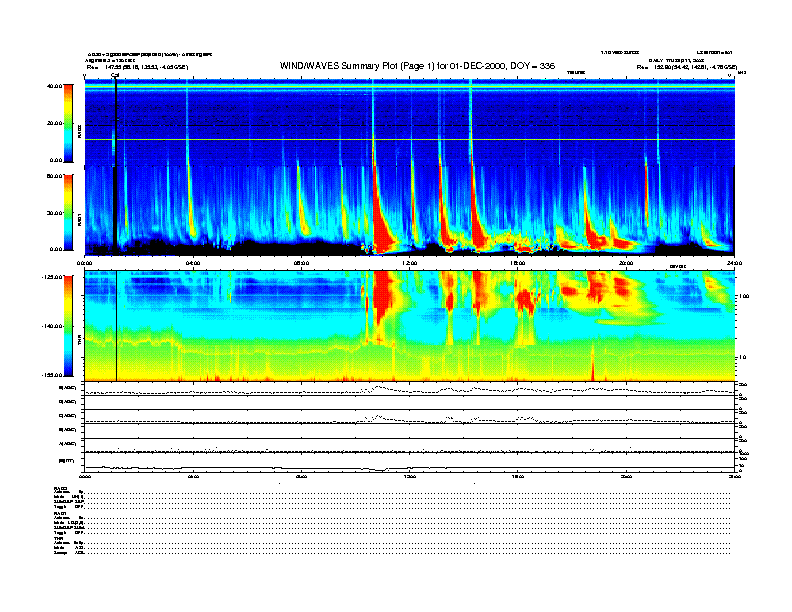Viewport: 792px width, 612px height.
Task: Click the vertical RAD1 axis label
Action: 79,220
